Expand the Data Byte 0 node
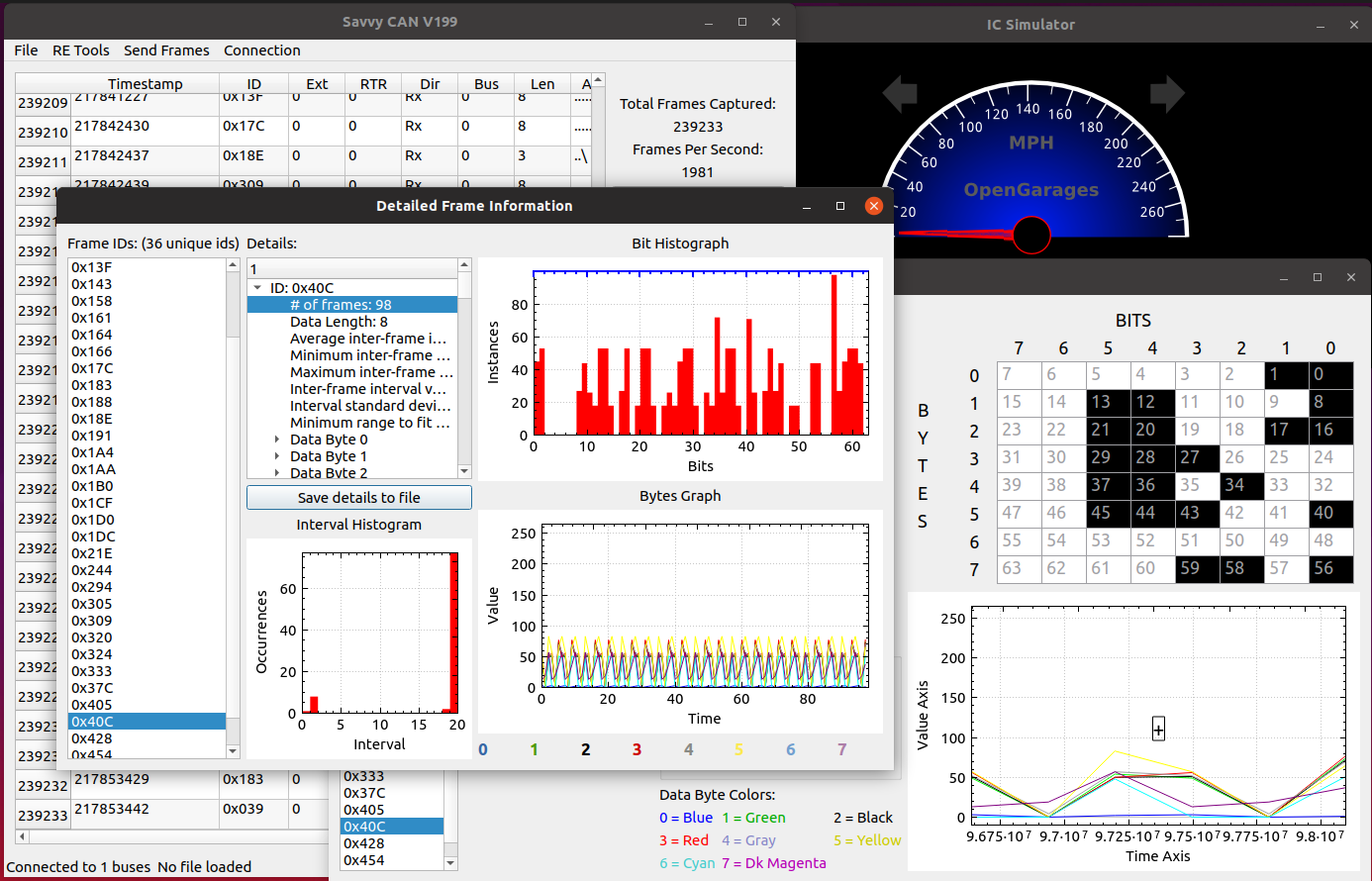Viewport: 1372px width, 881px height. click(x=277, y=440)
